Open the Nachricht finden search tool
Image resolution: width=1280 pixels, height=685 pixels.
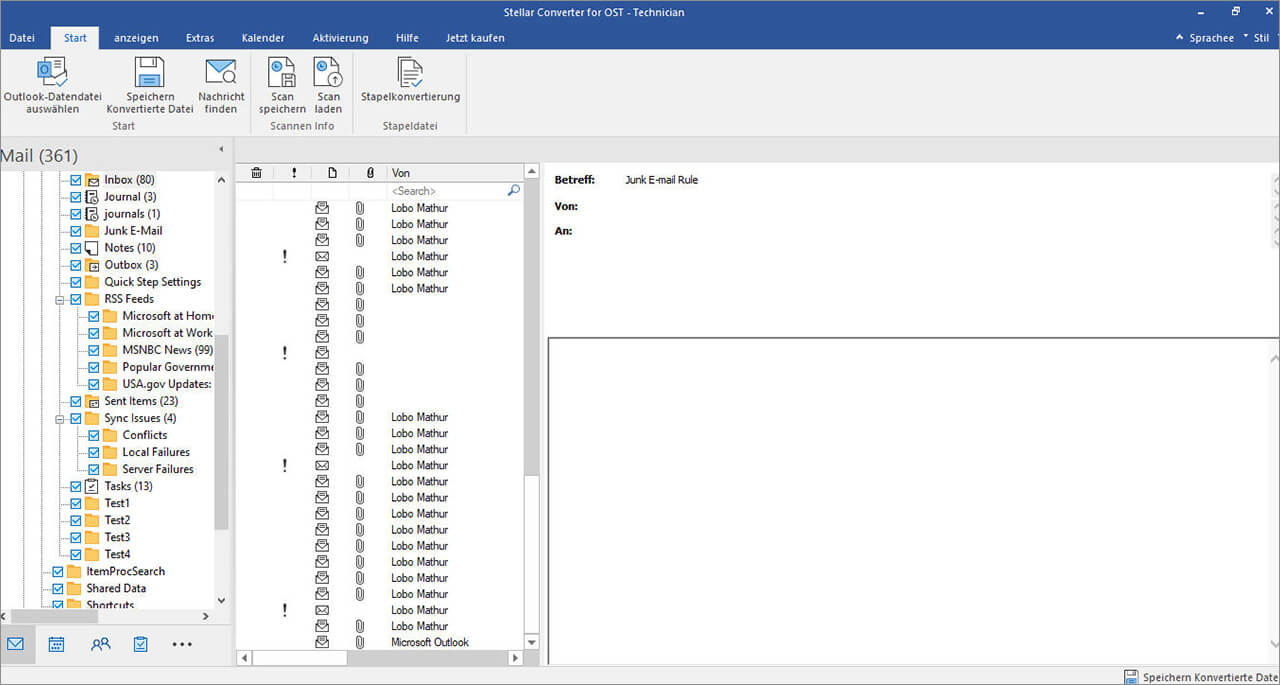tap(221, 72)
